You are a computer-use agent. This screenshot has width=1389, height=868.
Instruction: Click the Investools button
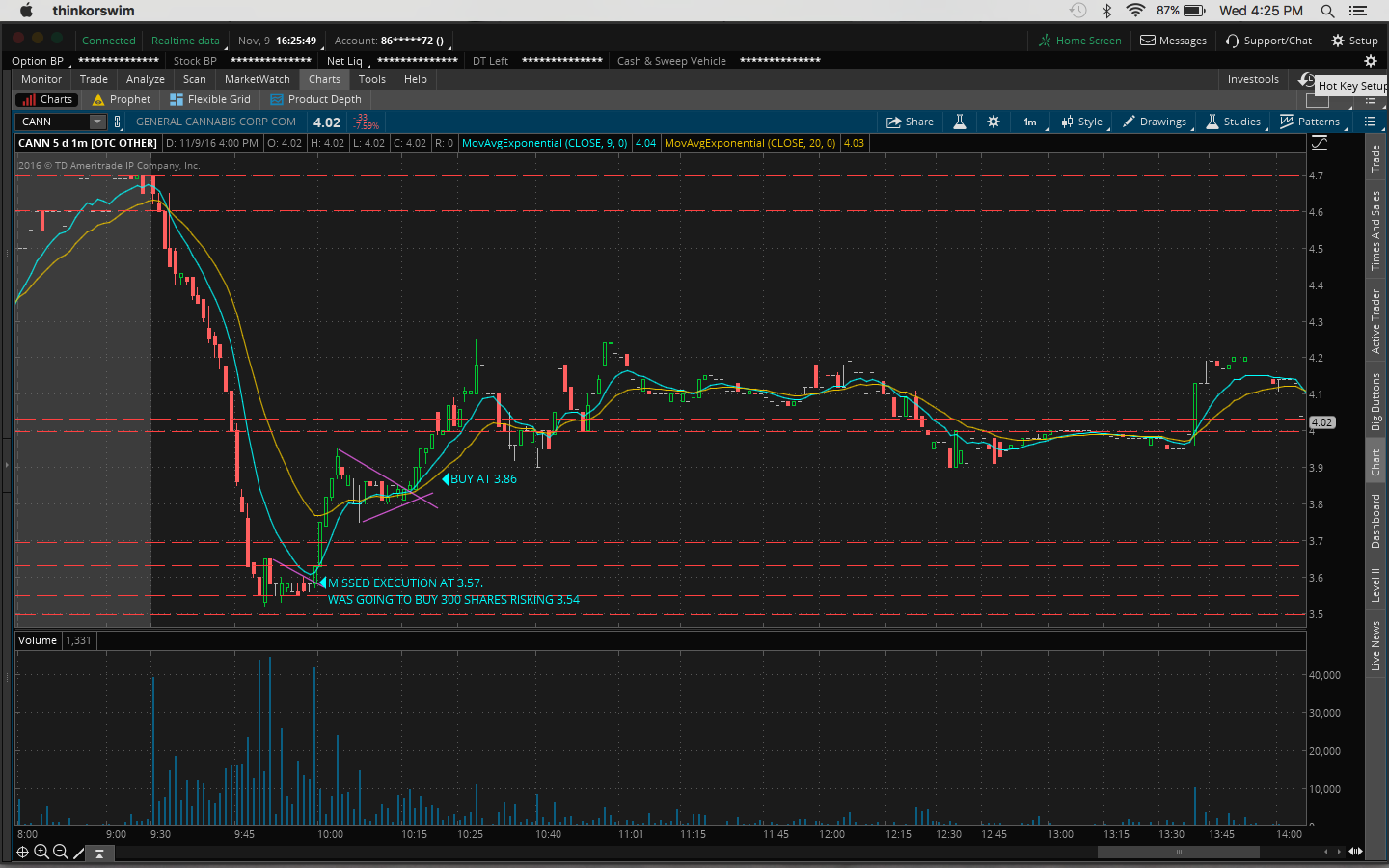1253,79
